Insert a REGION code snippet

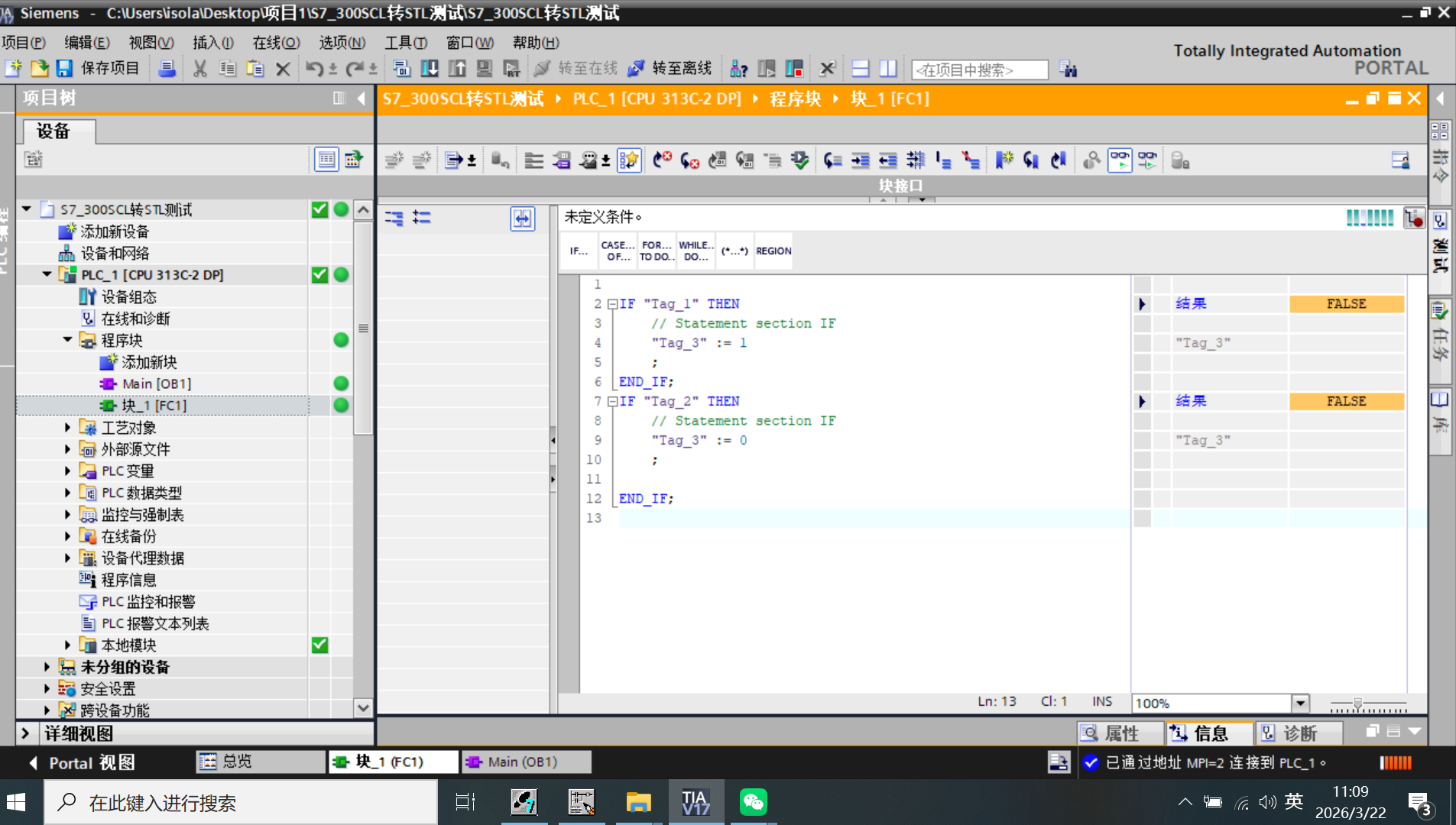click(x=773, y=251)
